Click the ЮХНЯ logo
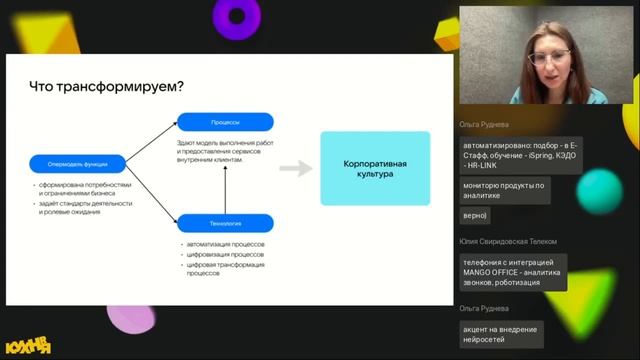 coord(28,345)
